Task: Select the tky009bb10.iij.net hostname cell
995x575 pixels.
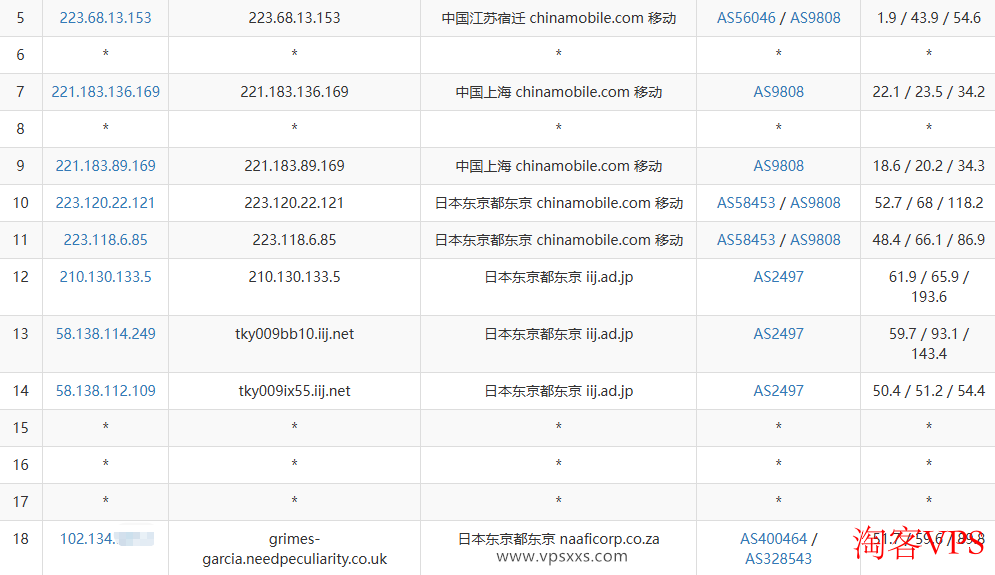Action: (x=294, y=334)
